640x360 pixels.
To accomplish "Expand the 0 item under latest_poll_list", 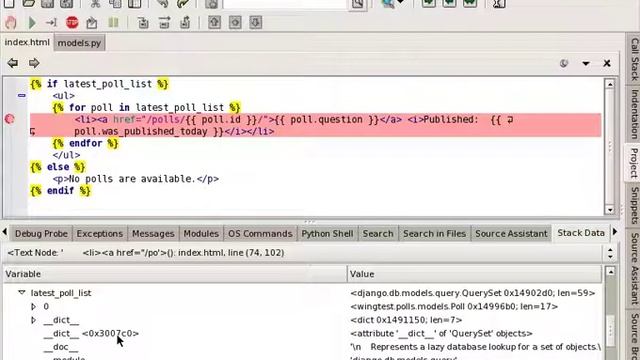I will point(33,306).
